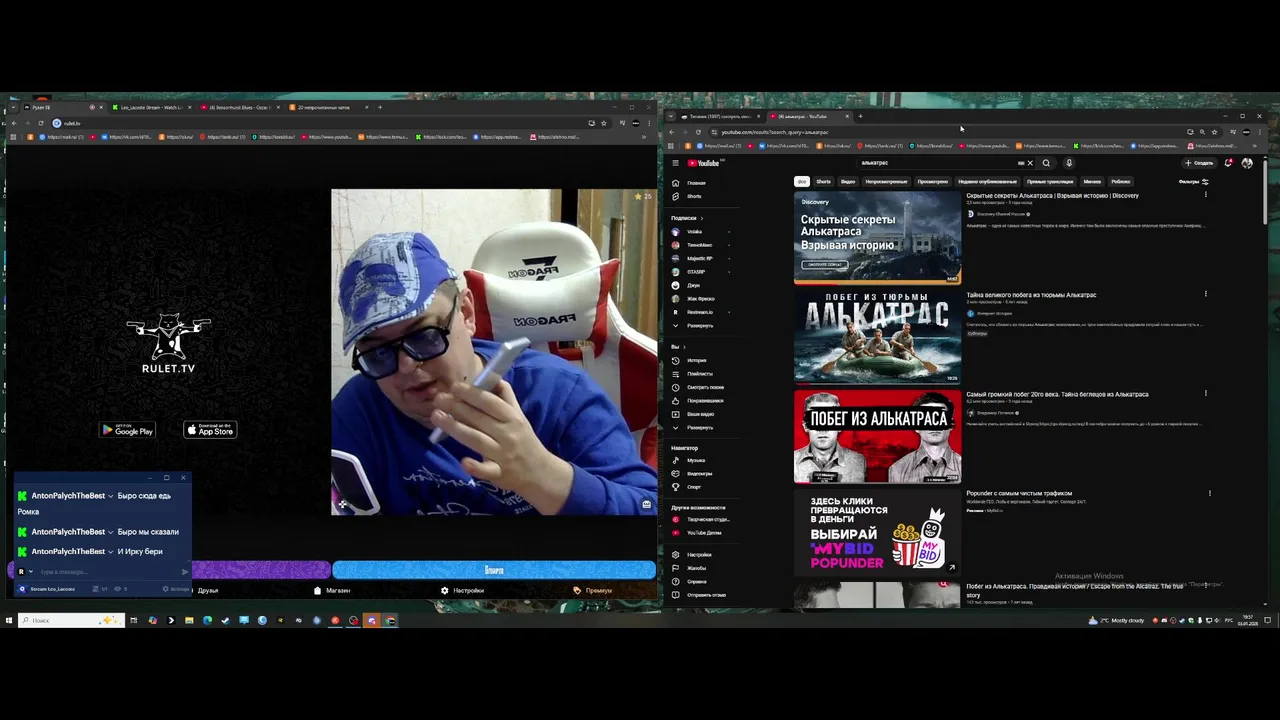
Task: Click the blue Старт button on rulet.tv
Action: tap(494, 570)
